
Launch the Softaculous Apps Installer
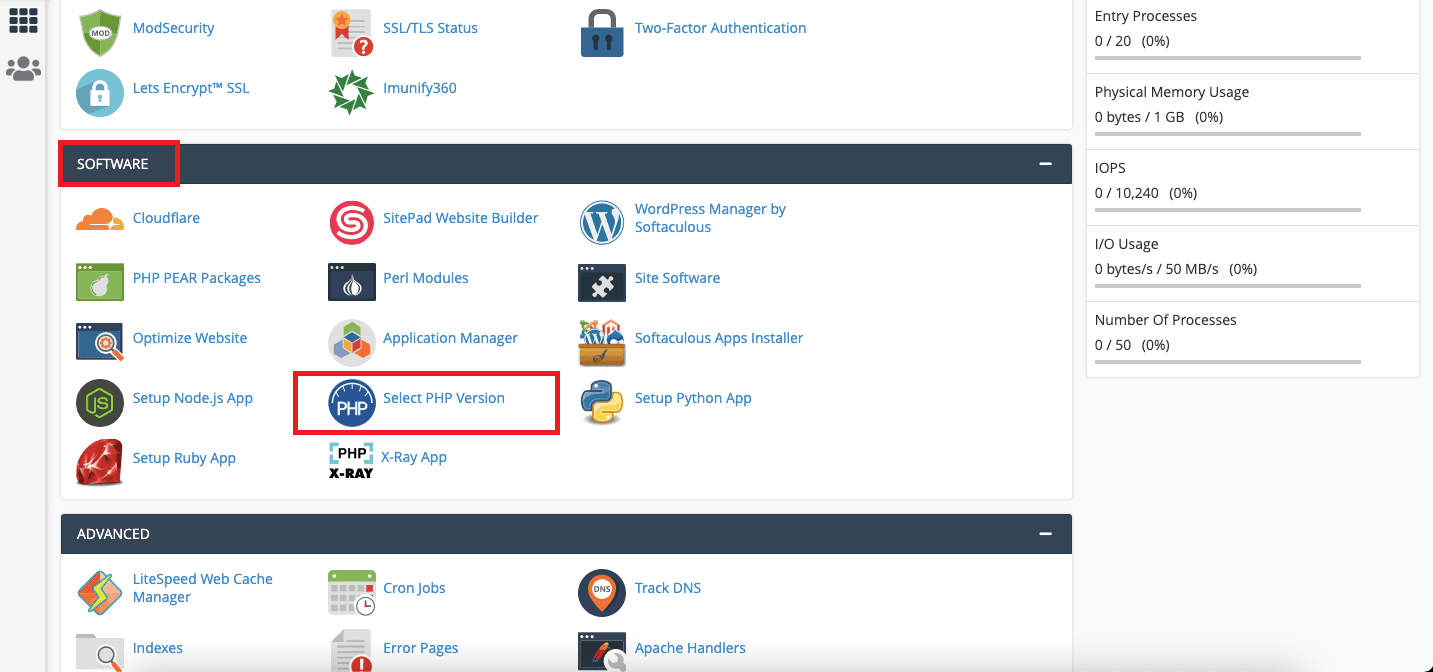718,337
